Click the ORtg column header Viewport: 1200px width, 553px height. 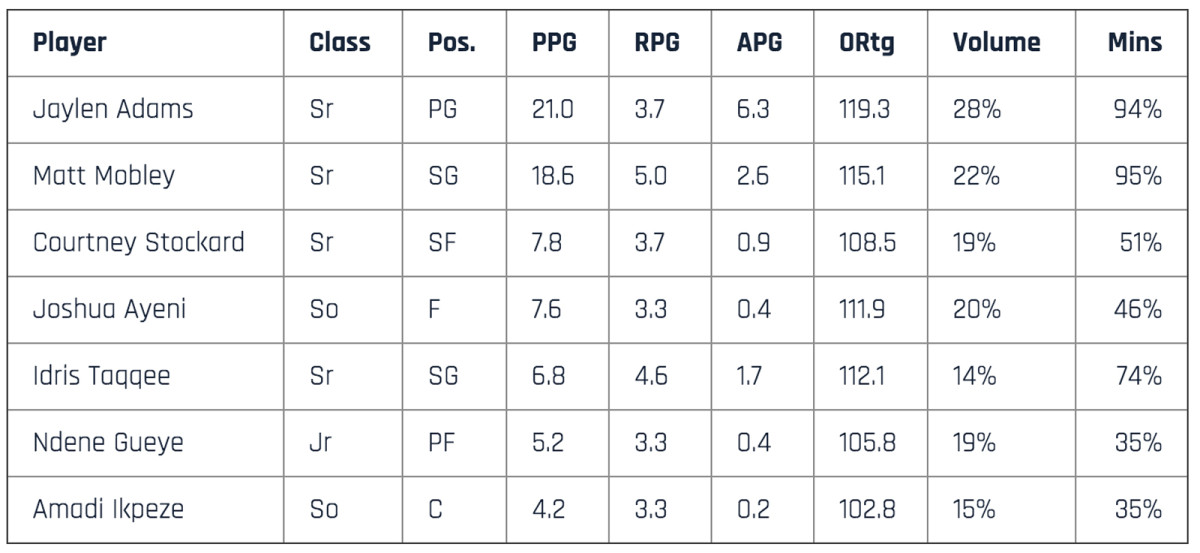pyautogui.click(x=867, y=42)
